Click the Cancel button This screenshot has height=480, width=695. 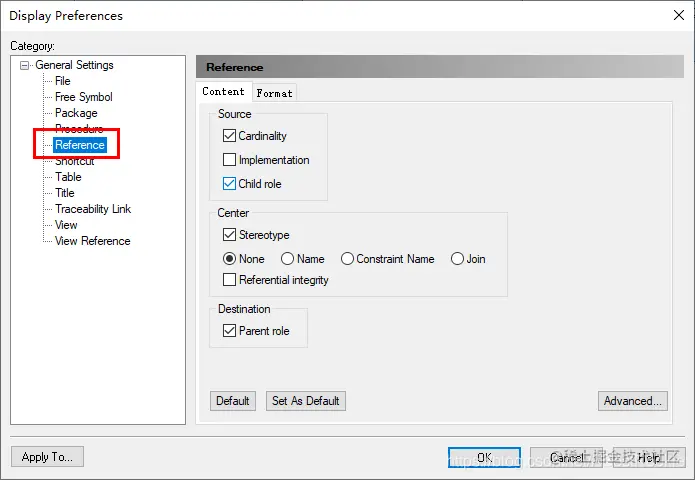(x=566, y=457)
